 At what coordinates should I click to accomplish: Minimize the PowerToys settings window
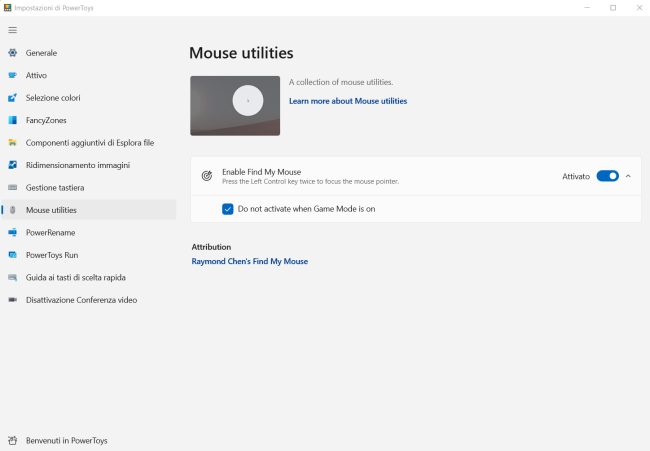point(587,7)
